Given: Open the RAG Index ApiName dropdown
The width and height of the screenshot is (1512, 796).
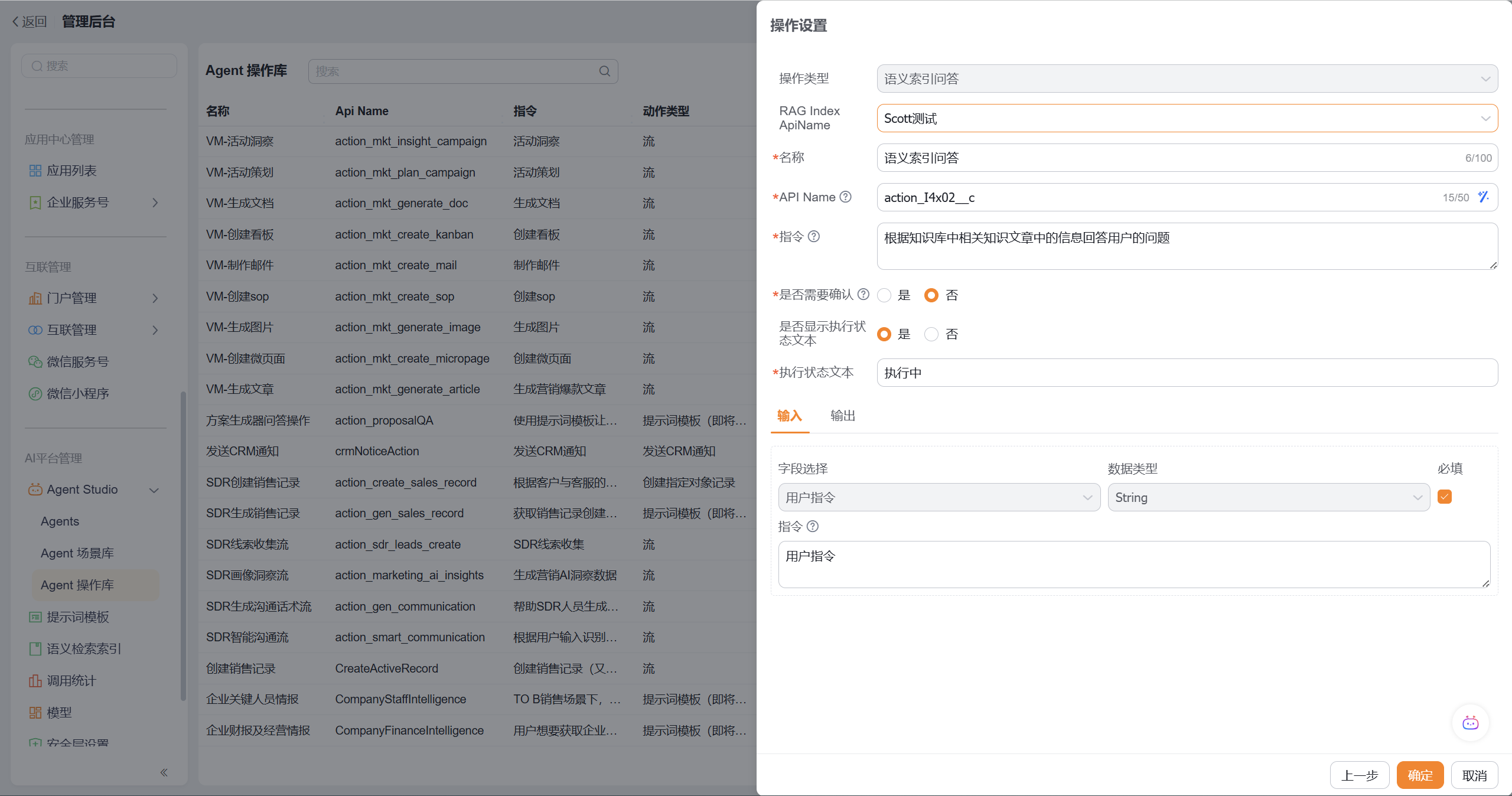Looking at the screenshot, I should pos(1187,118).
